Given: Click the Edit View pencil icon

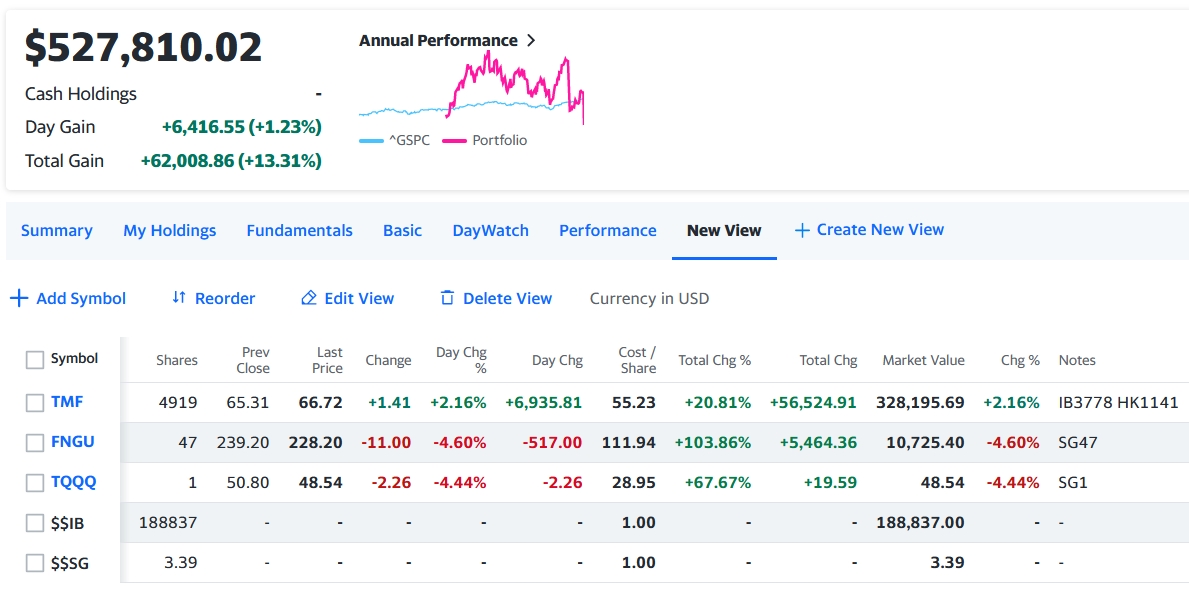Looking at the screenshot, I should point(309,298).
